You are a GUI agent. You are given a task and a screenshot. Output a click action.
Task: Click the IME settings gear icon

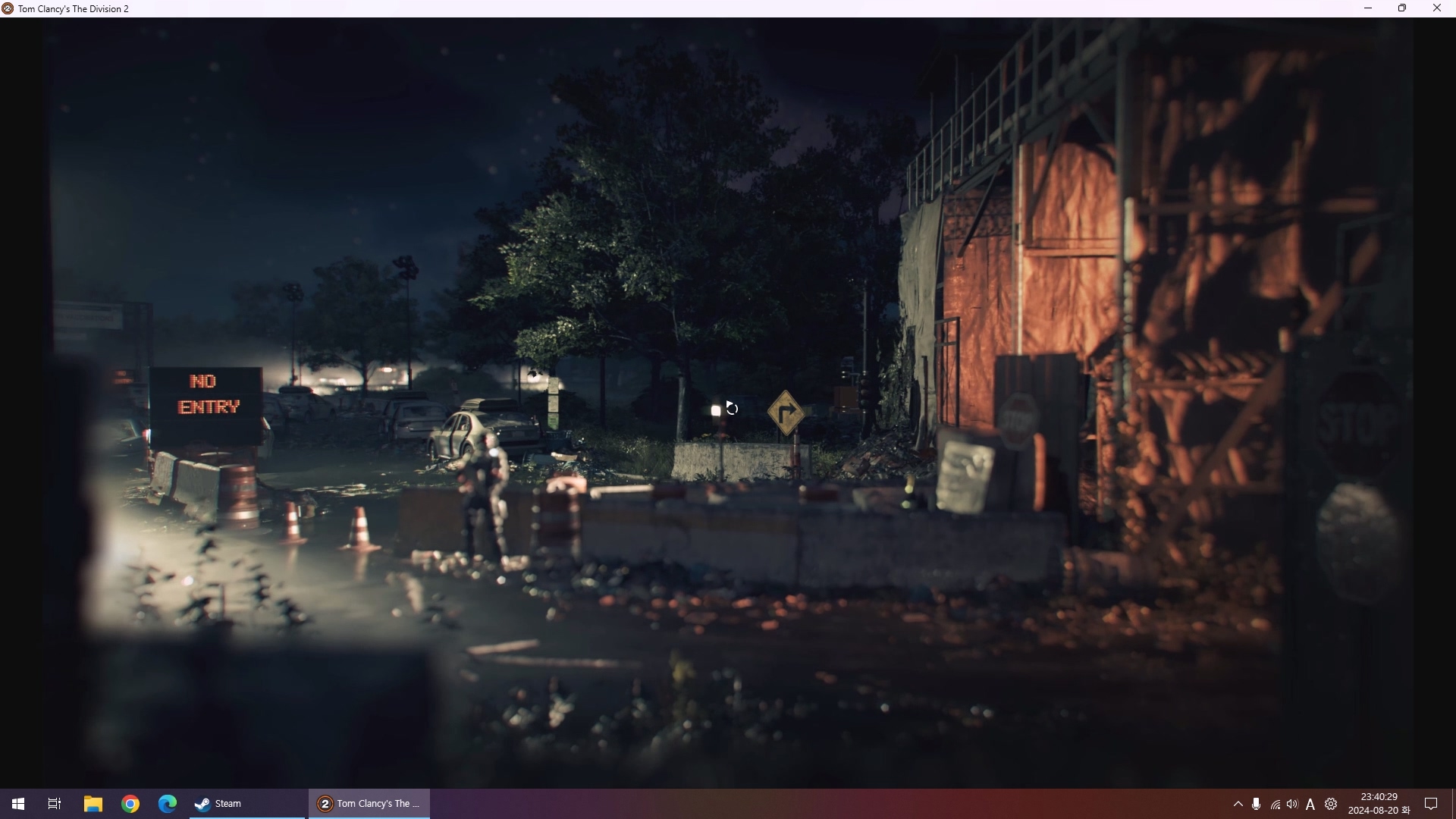[1331, 804]
